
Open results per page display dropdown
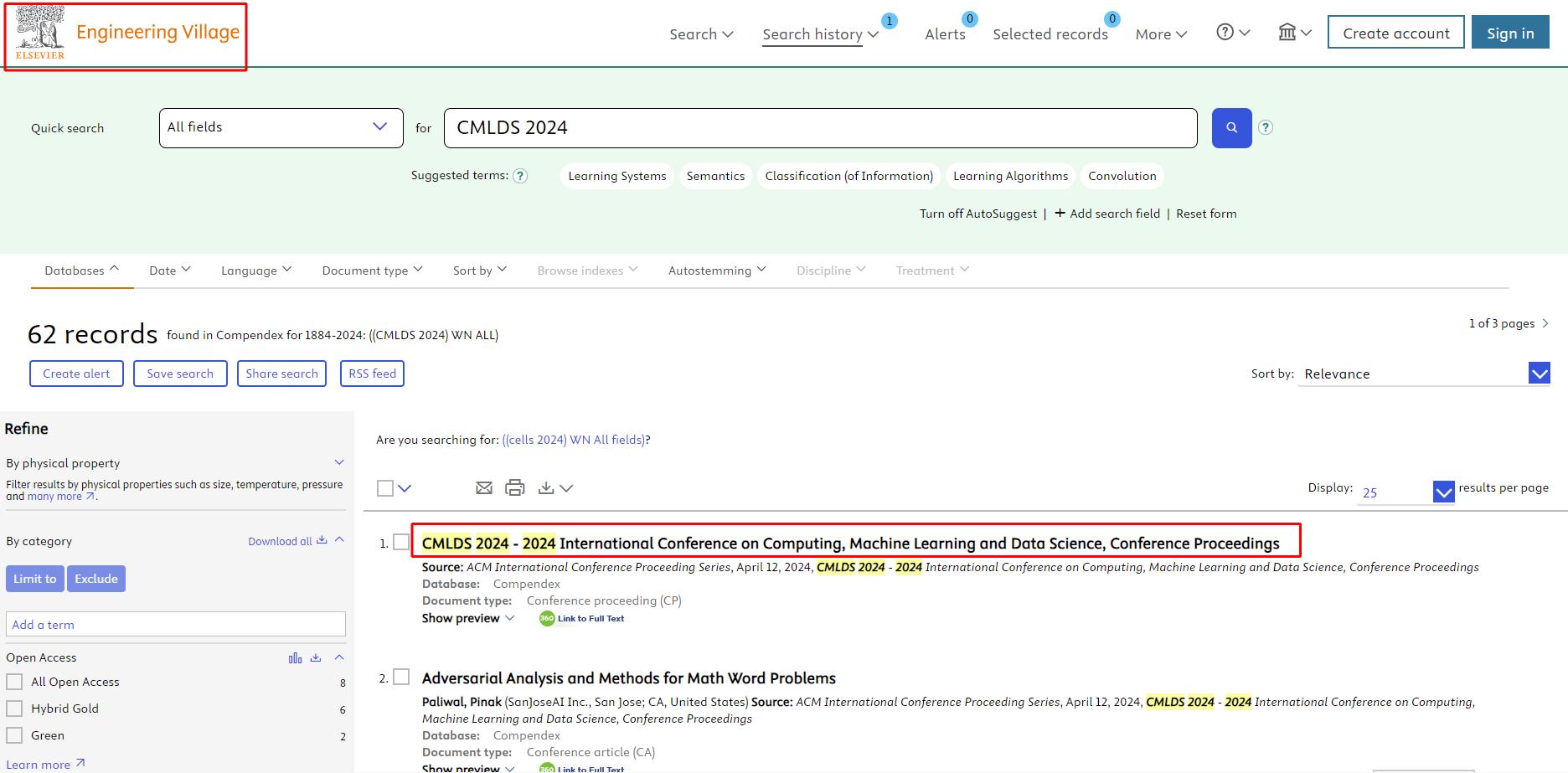1406,492
